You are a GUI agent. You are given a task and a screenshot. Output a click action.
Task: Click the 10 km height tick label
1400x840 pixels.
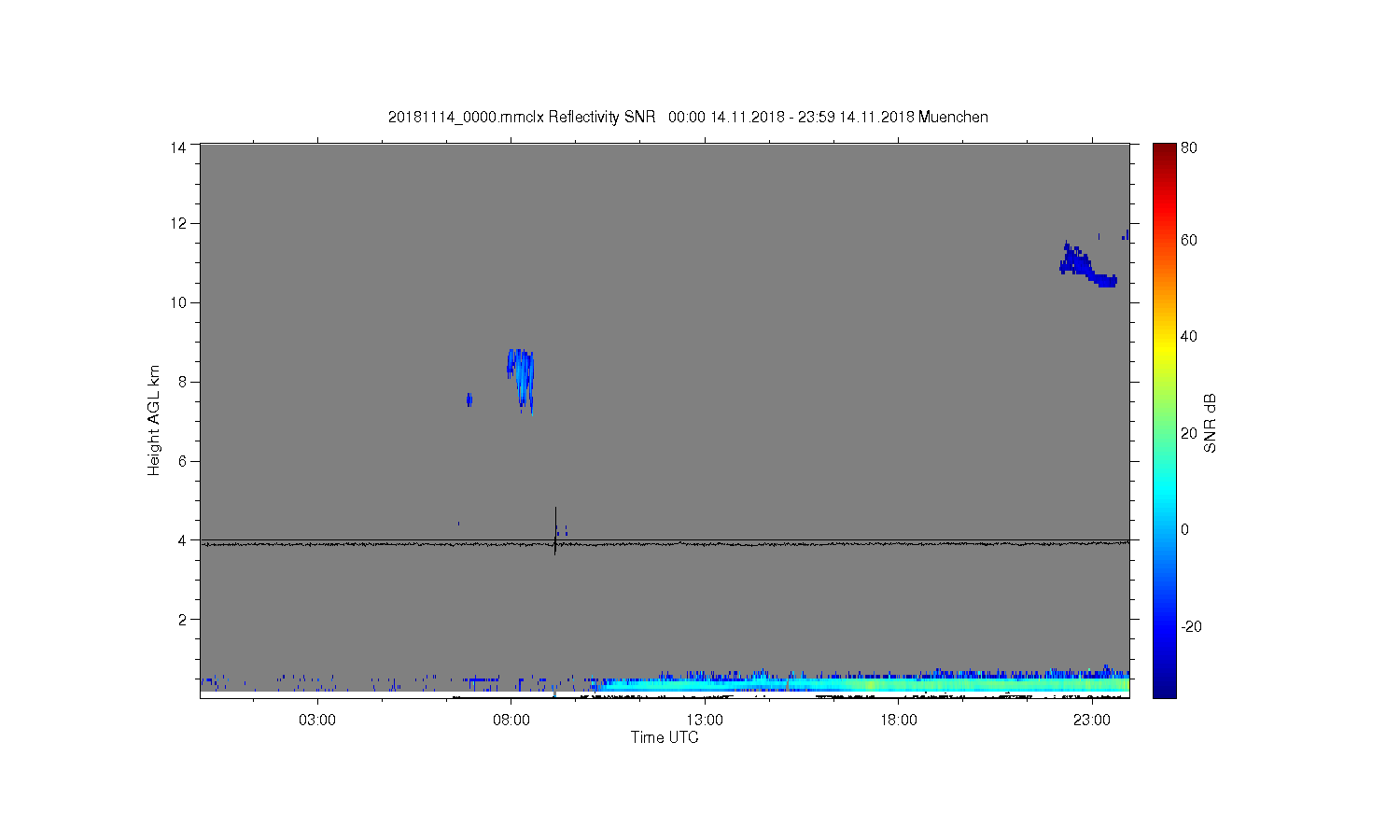coord(178,302)
